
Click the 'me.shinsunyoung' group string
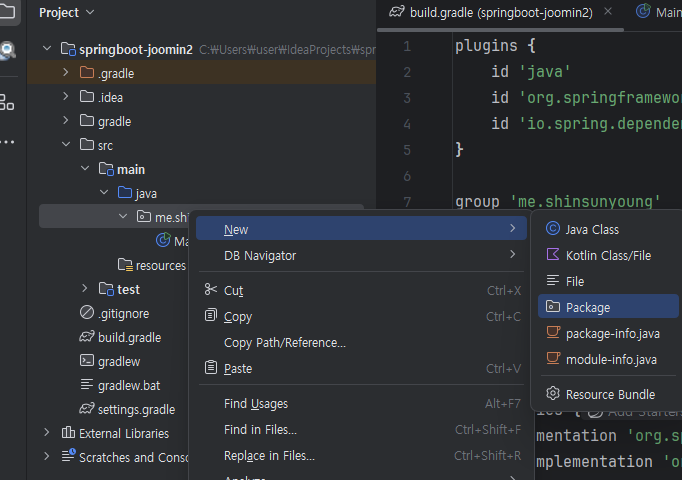coord(585,202)
